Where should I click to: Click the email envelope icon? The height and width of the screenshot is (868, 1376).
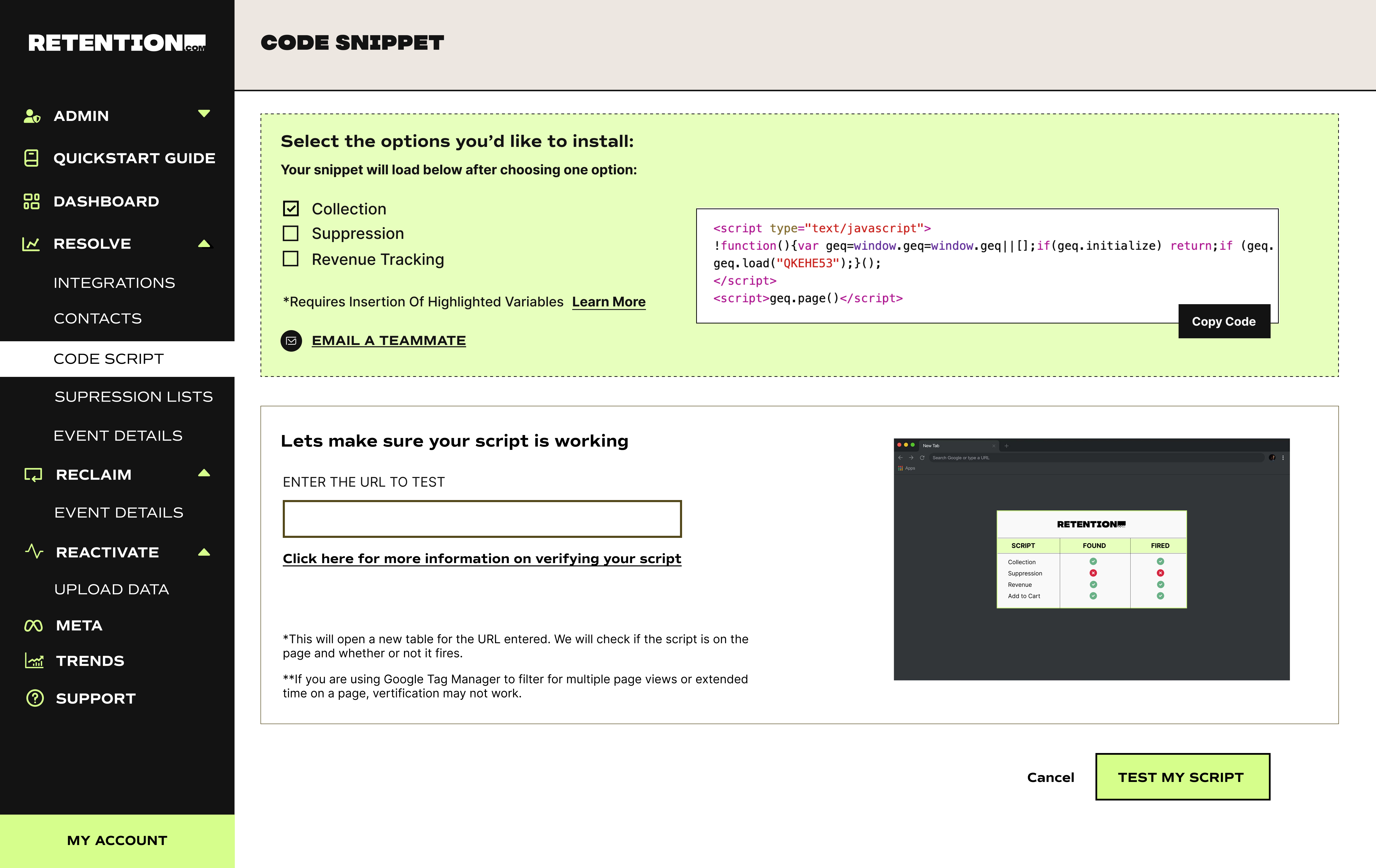click(x=291, y=341)
